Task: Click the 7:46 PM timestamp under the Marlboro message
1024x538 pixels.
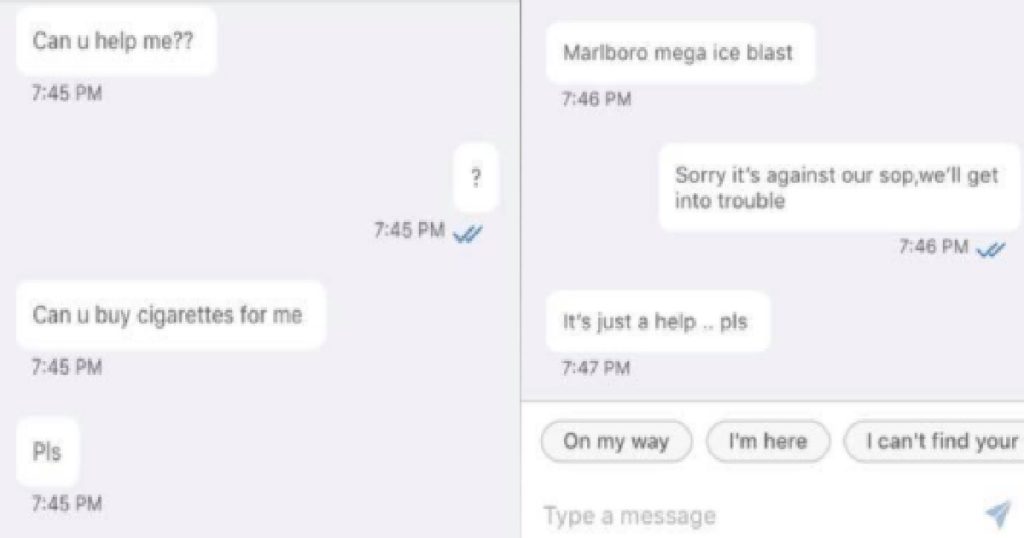Action: tap(597, 99)
